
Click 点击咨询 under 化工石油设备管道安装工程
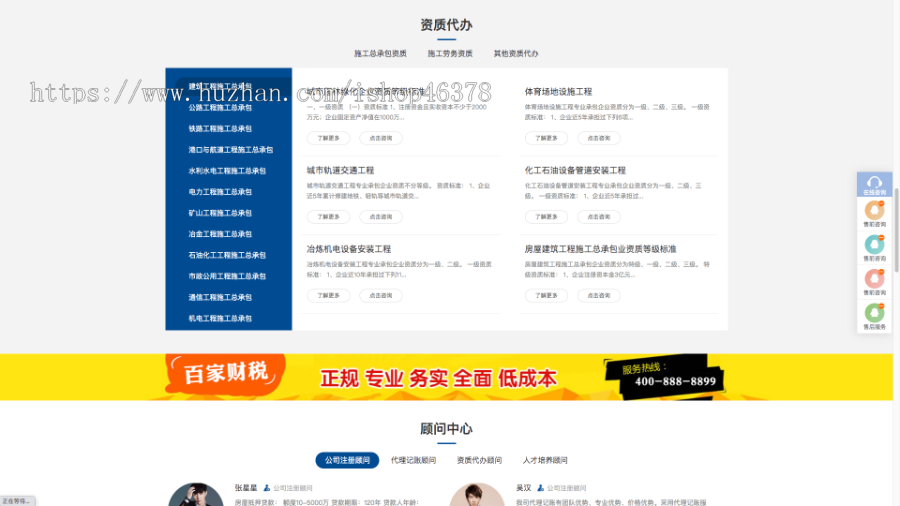pos(599,217)
